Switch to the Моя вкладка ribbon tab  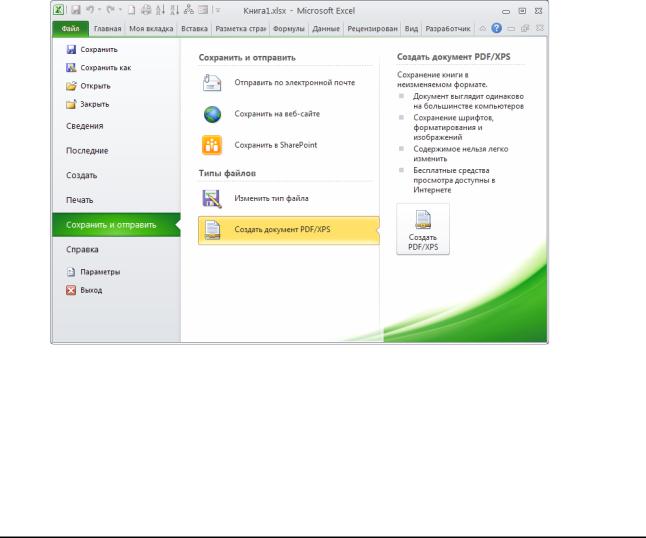click(151, 29)
